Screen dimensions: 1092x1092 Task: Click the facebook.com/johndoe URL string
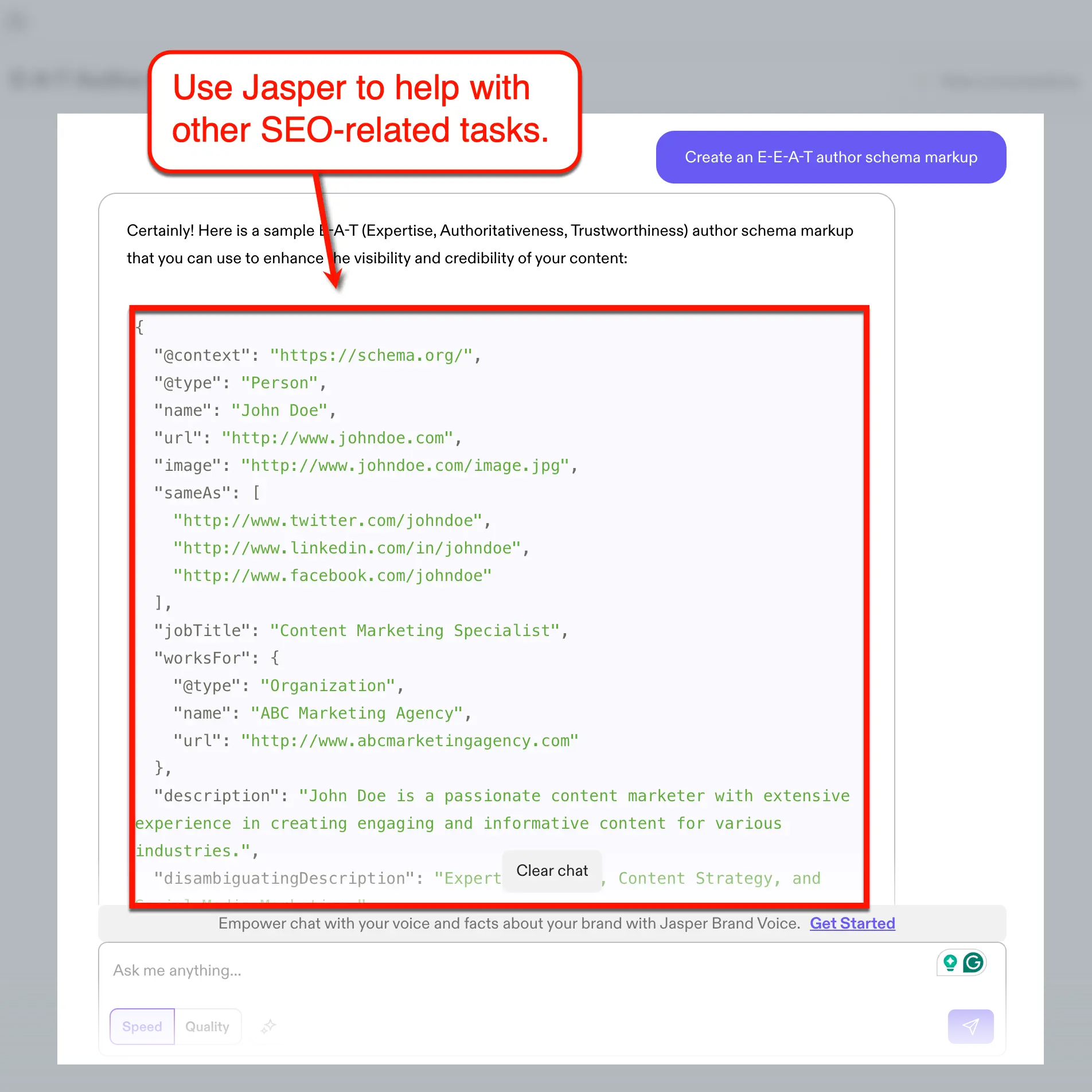[x=332, y=576]
